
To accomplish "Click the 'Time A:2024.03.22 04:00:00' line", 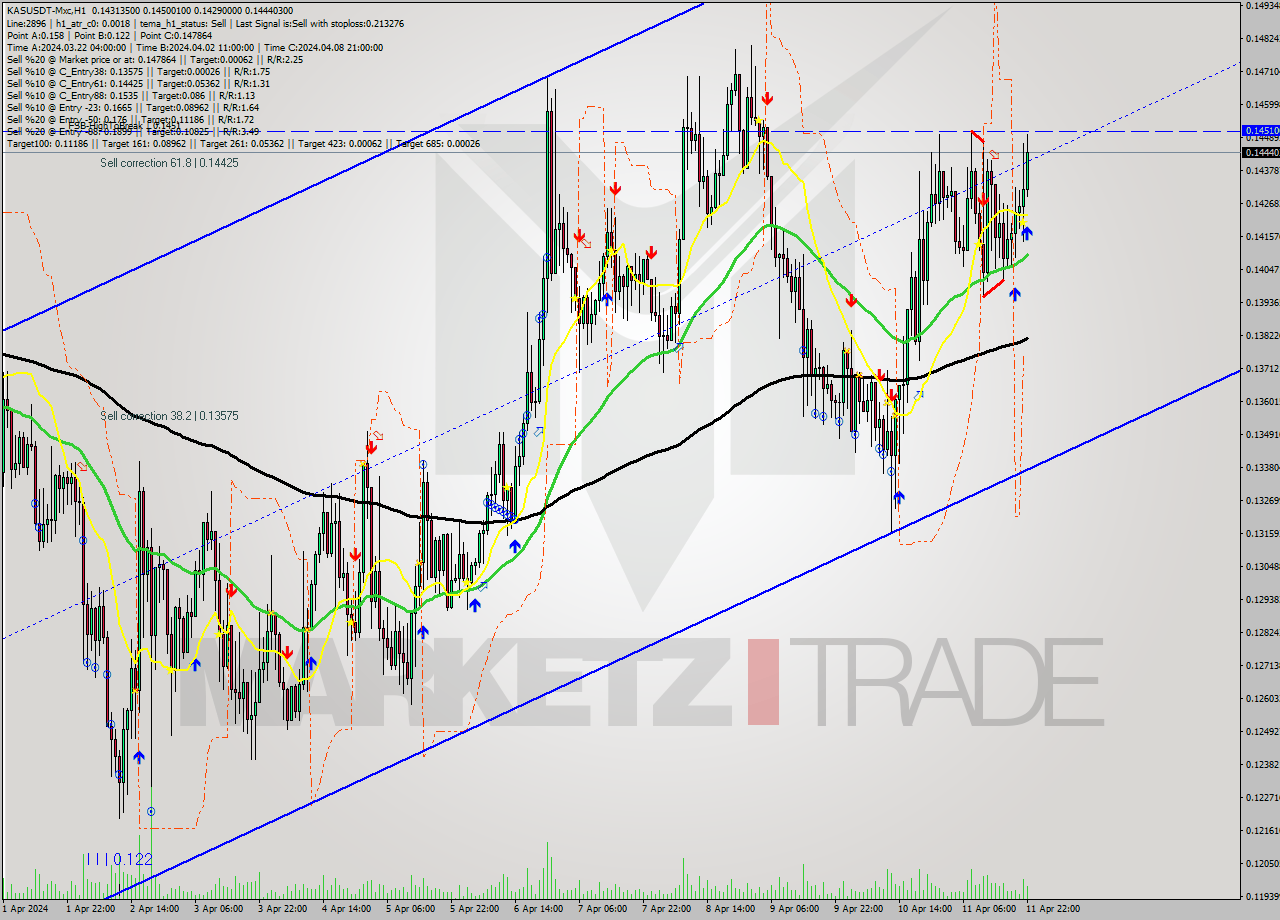I will click(194, 47).
